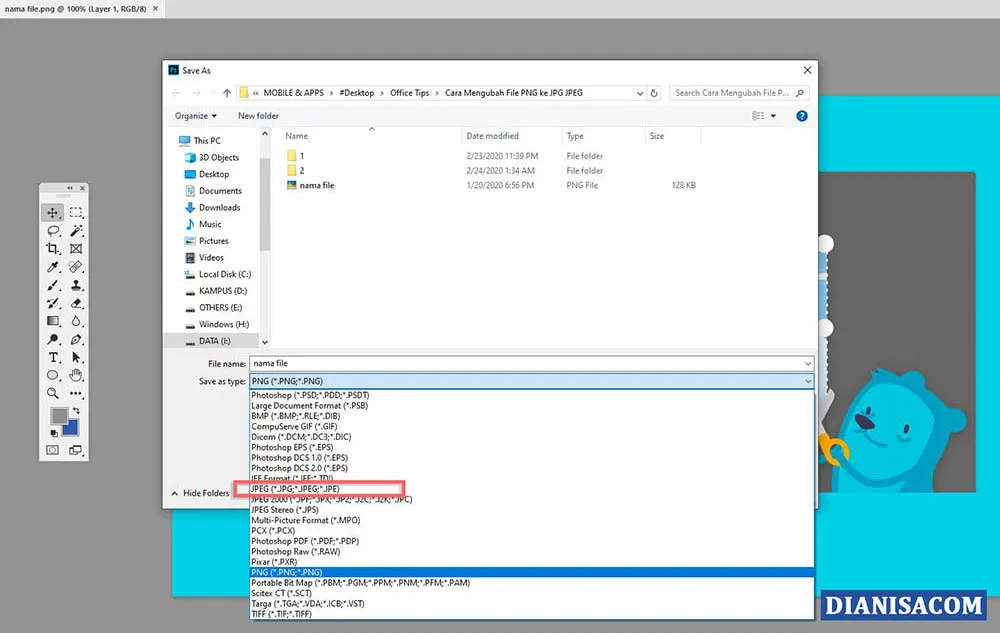Pick the Eyedropper tool
The height and width of the screenshot is (633, 1000).
click(x=53, y=267)
